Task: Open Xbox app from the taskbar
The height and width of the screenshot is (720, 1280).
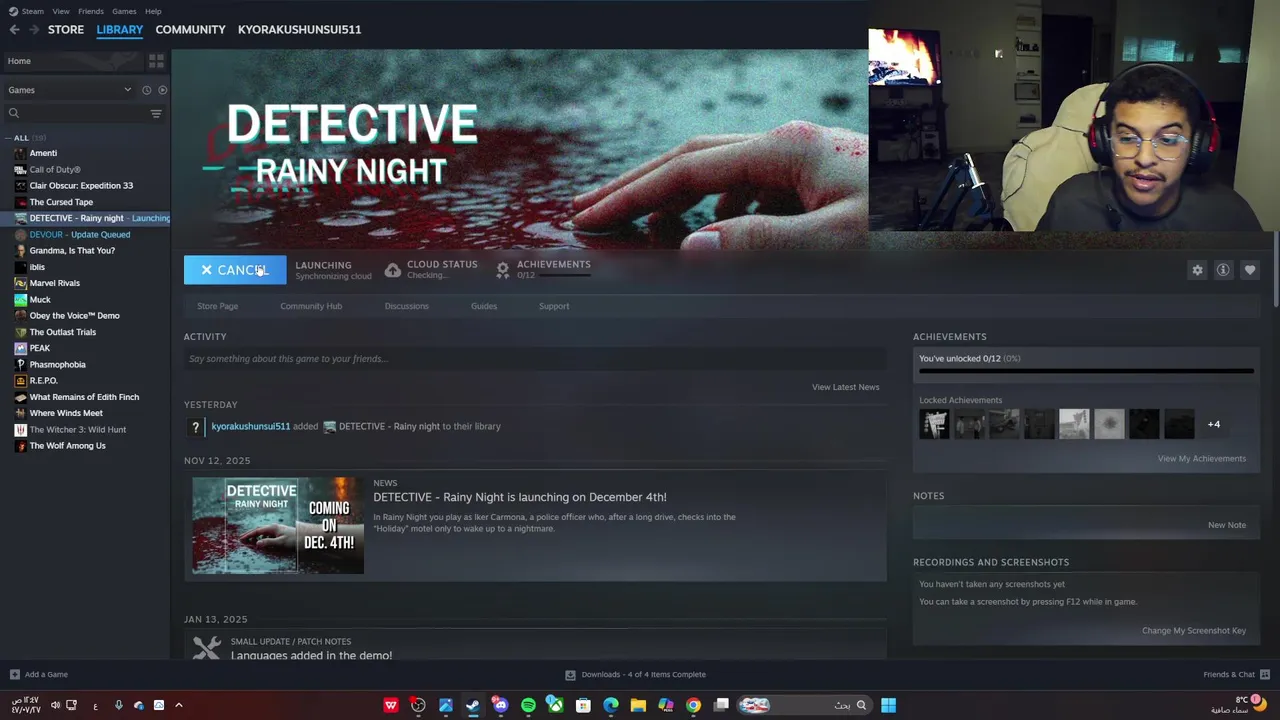Action: [x=555, y=705]
